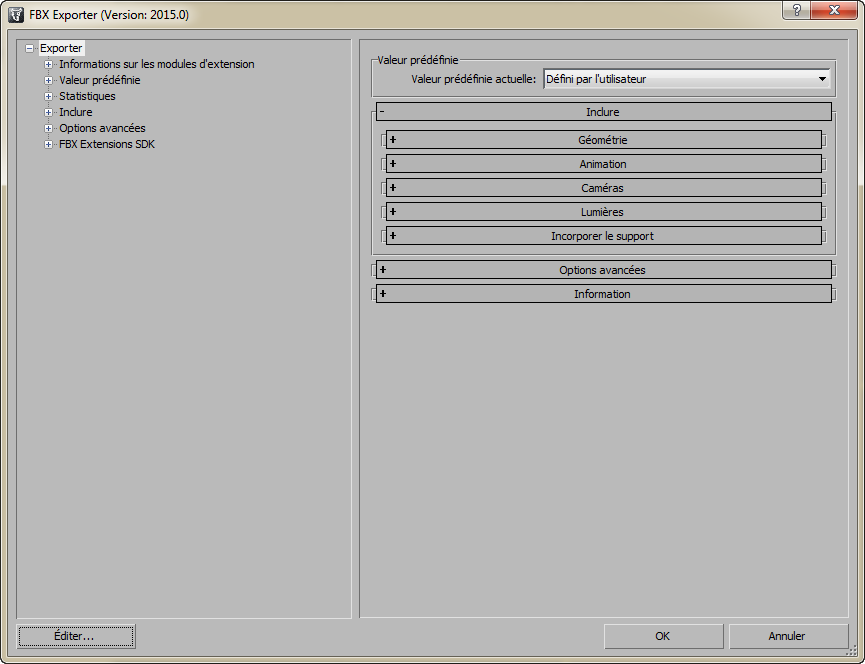This screenshot has width=865, height=664.
Task: Open the Valeur prédéfinie actuelle dropdown
Action: 687,79
